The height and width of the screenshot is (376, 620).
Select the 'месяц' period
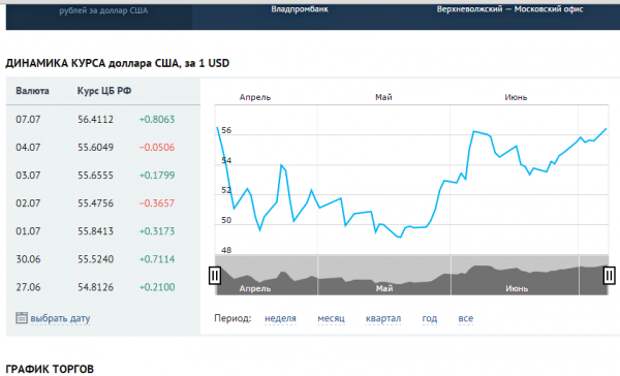click(x=331, y=318)
